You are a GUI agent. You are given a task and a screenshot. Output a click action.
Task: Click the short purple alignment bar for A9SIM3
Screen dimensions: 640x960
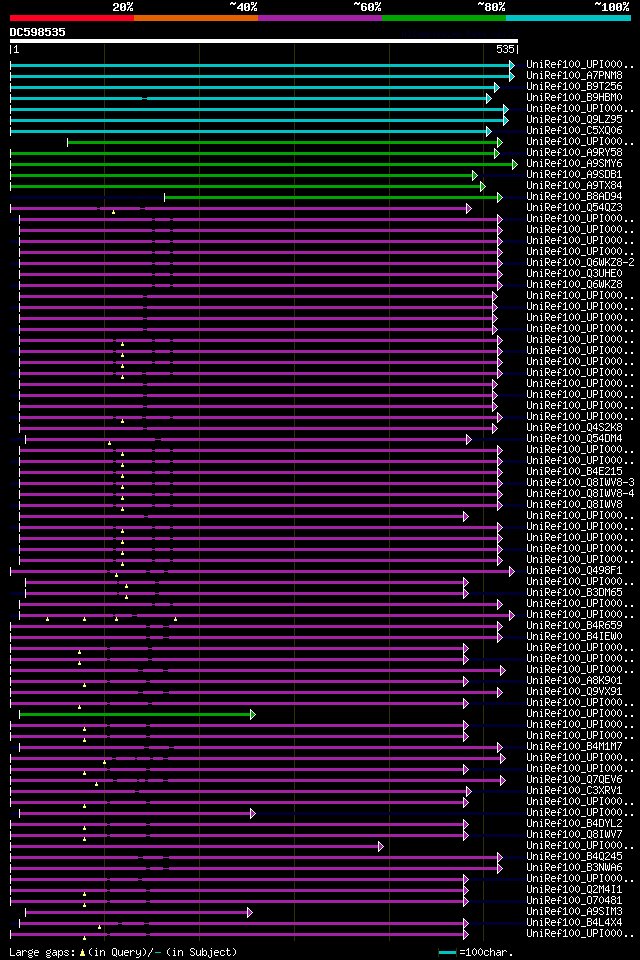138,913
